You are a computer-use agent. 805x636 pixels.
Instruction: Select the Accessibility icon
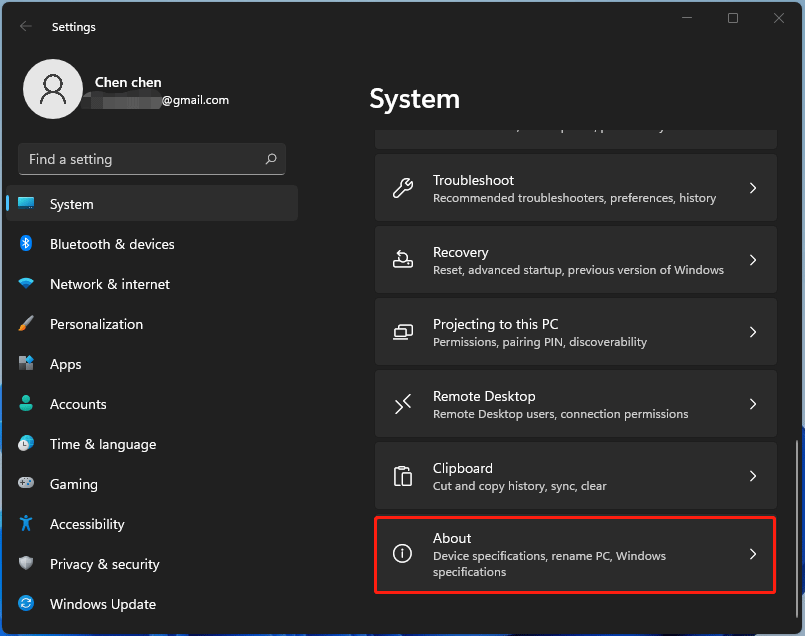[28, 523]
